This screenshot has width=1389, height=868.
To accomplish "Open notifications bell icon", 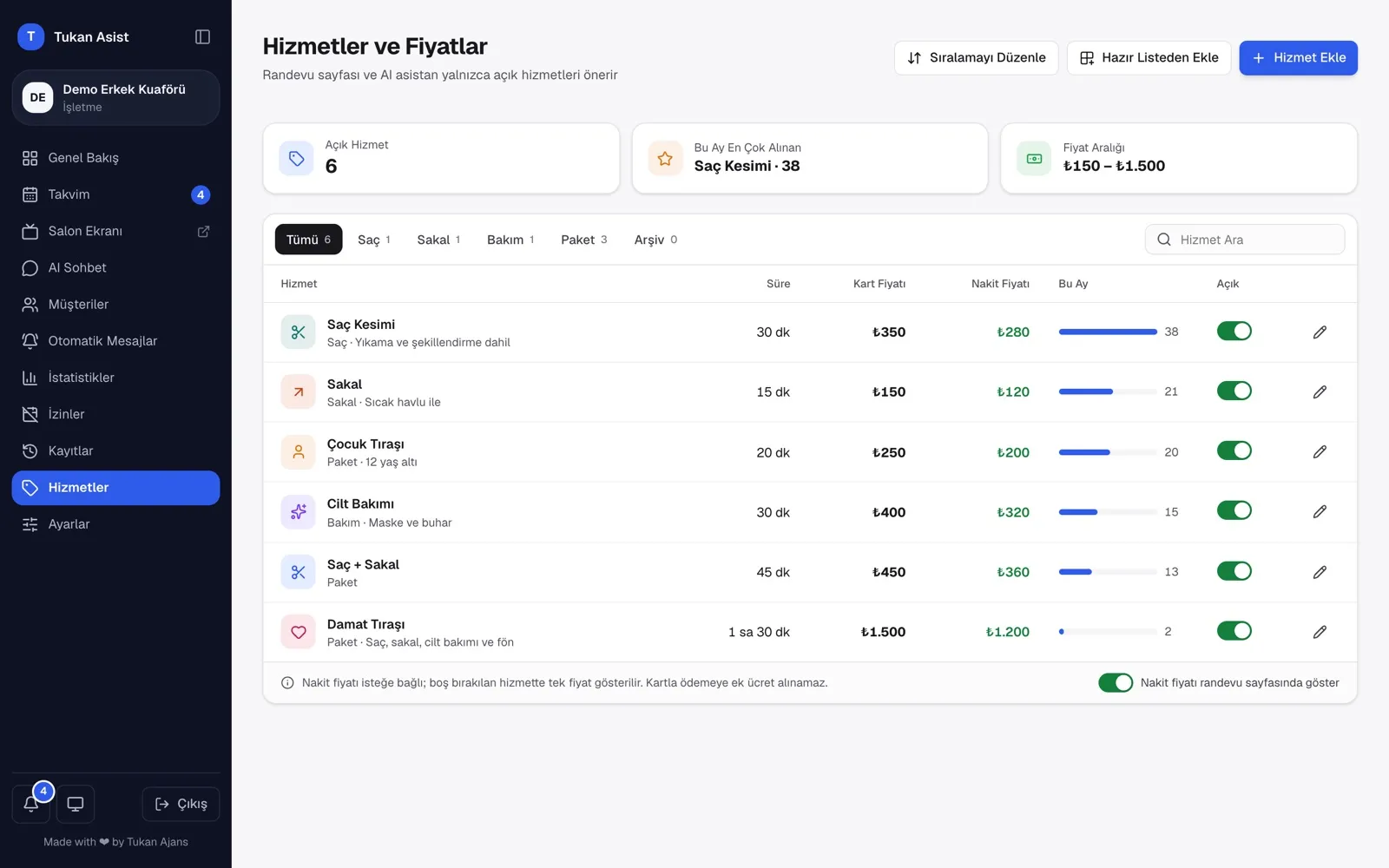I will coord(30,804).
